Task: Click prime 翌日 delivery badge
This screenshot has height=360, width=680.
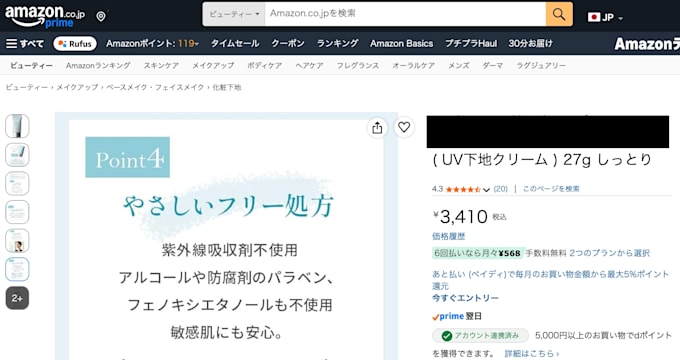Action: click(x=457, y=317)
